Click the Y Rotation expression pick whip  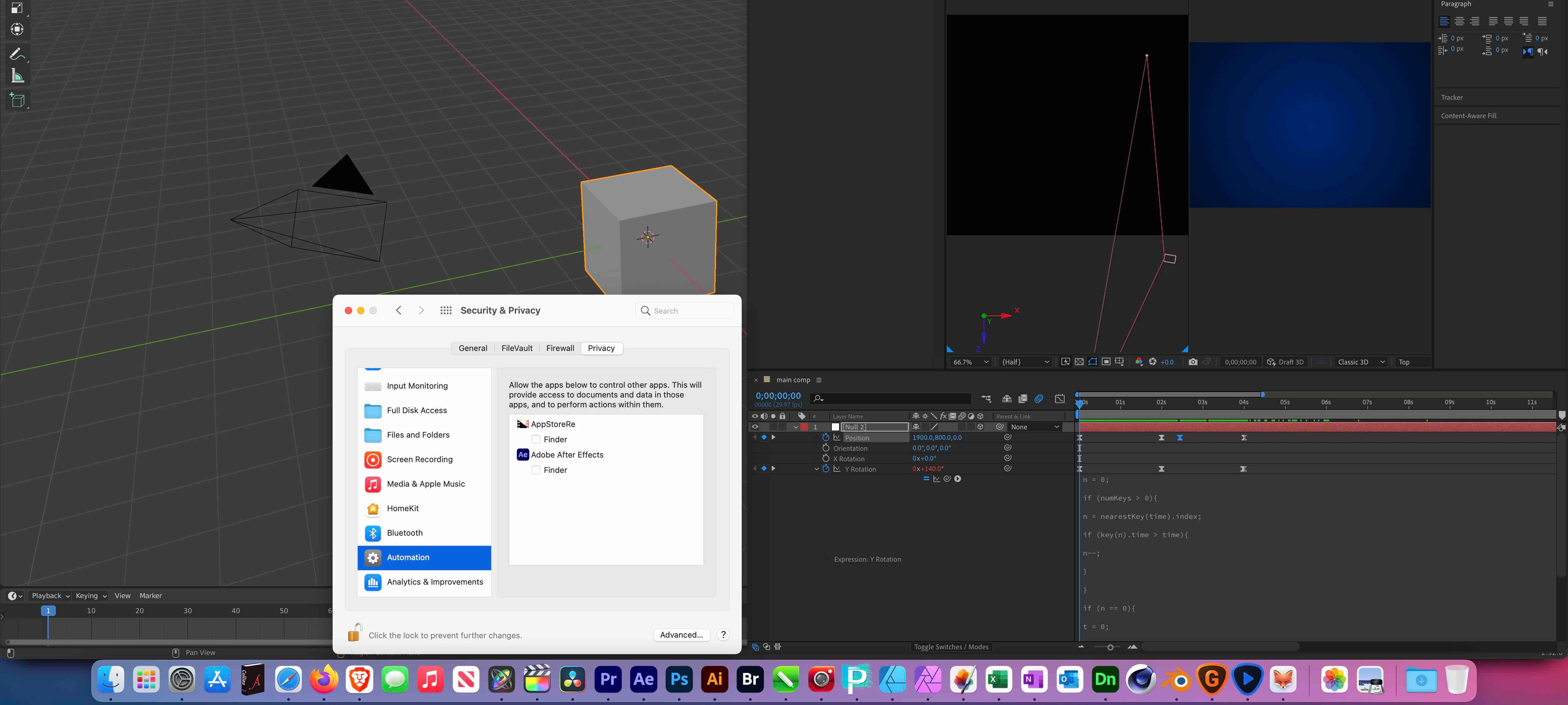click(947, 479)
